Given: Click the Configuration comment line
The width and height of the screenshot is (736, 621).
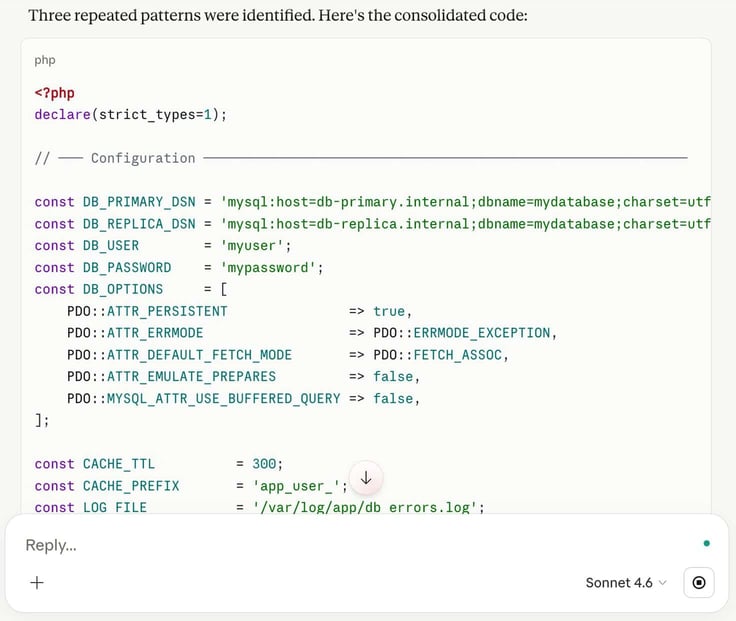Looking at the screenshot, I should pos(360,158).
